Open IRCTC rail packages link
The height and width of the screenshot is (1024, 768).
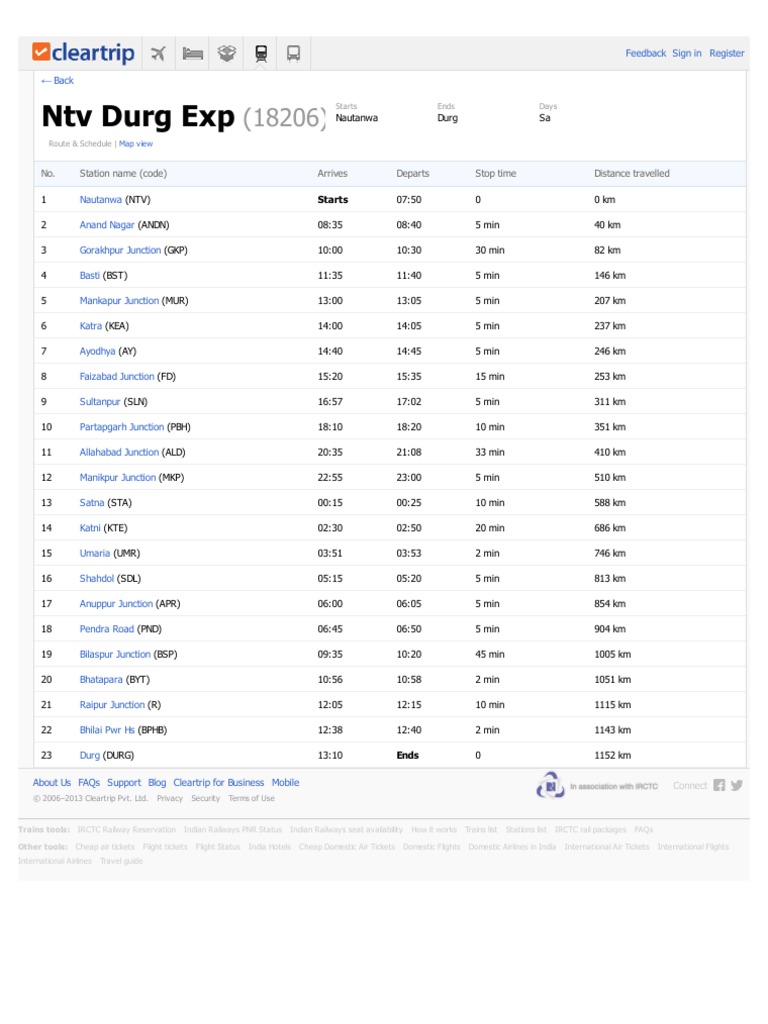[590, 829]
